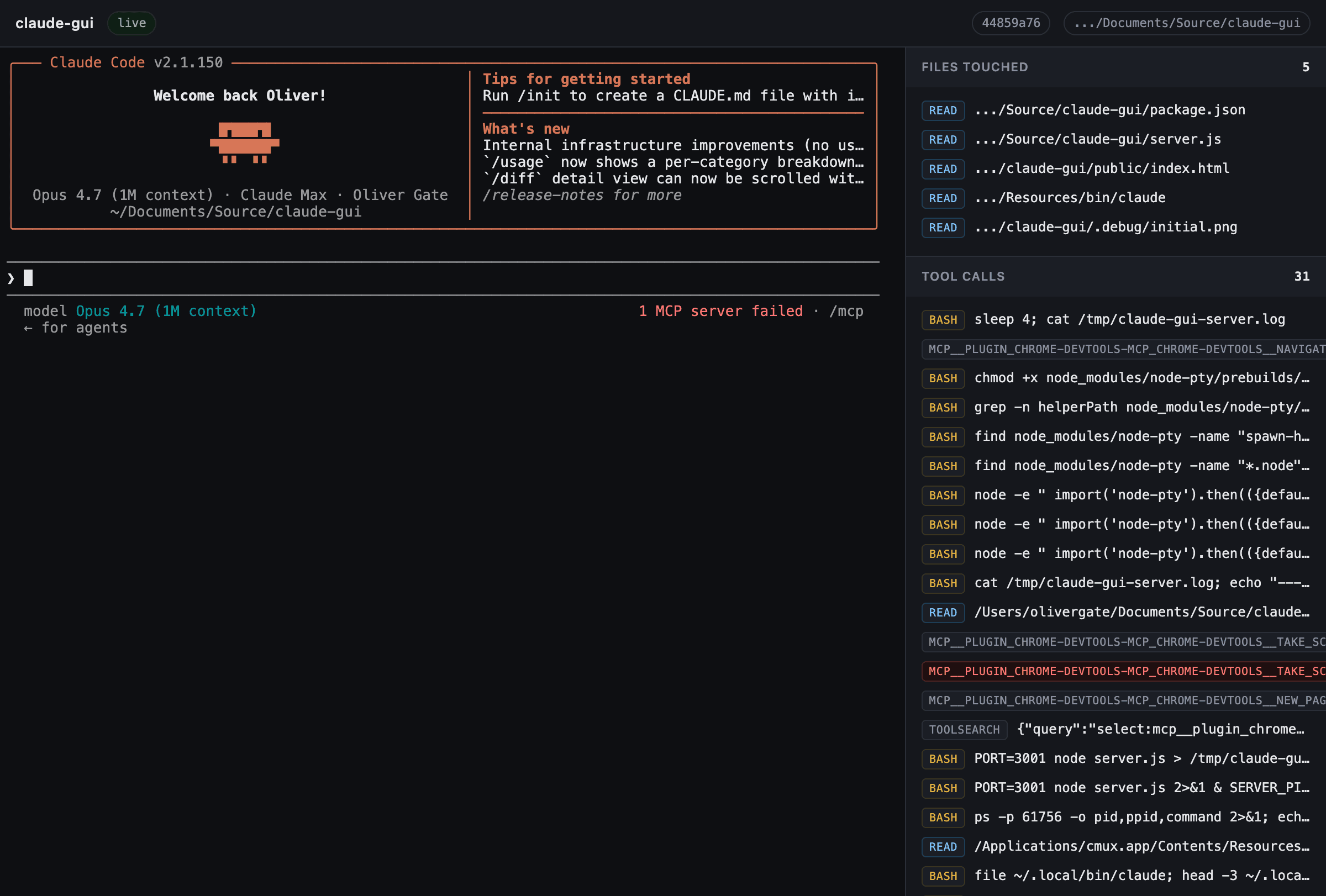Click the 'Welcome back Oliver!' text
Image resolution: width=1326 pixels, height=896 pixels.
coord(240,95)
